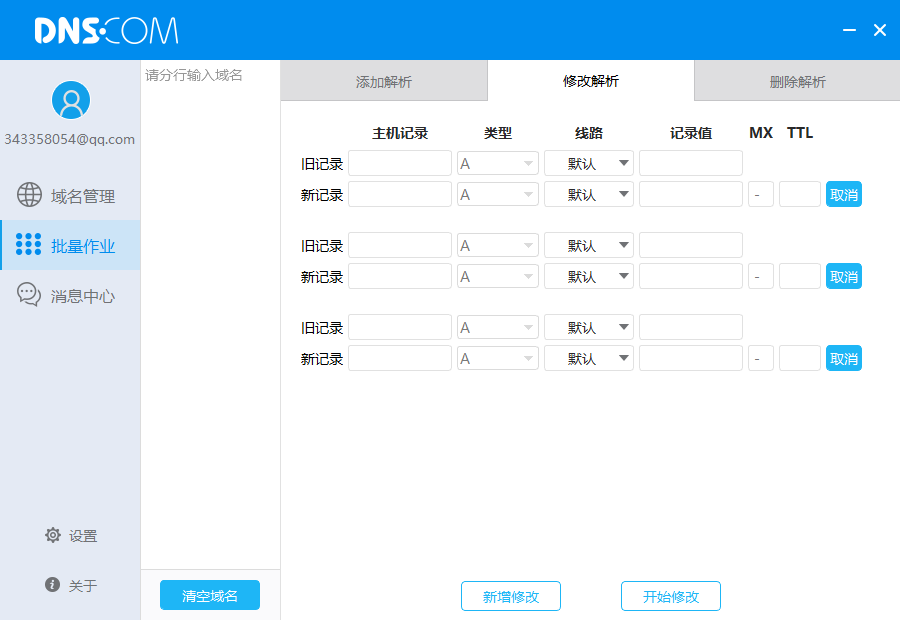Close the DNS.COM window
The height and width of the screenshot is (620, 900).
(x=880, y=30)
